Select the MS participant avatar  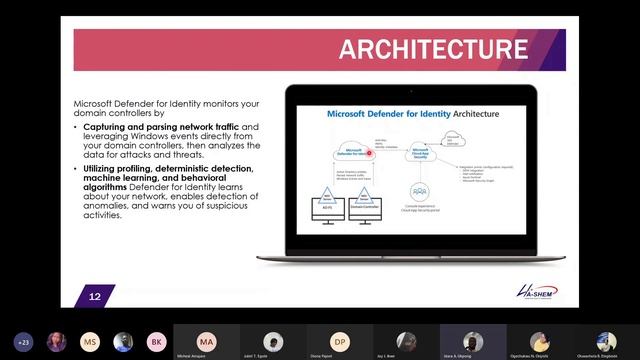tap(90, 342)
